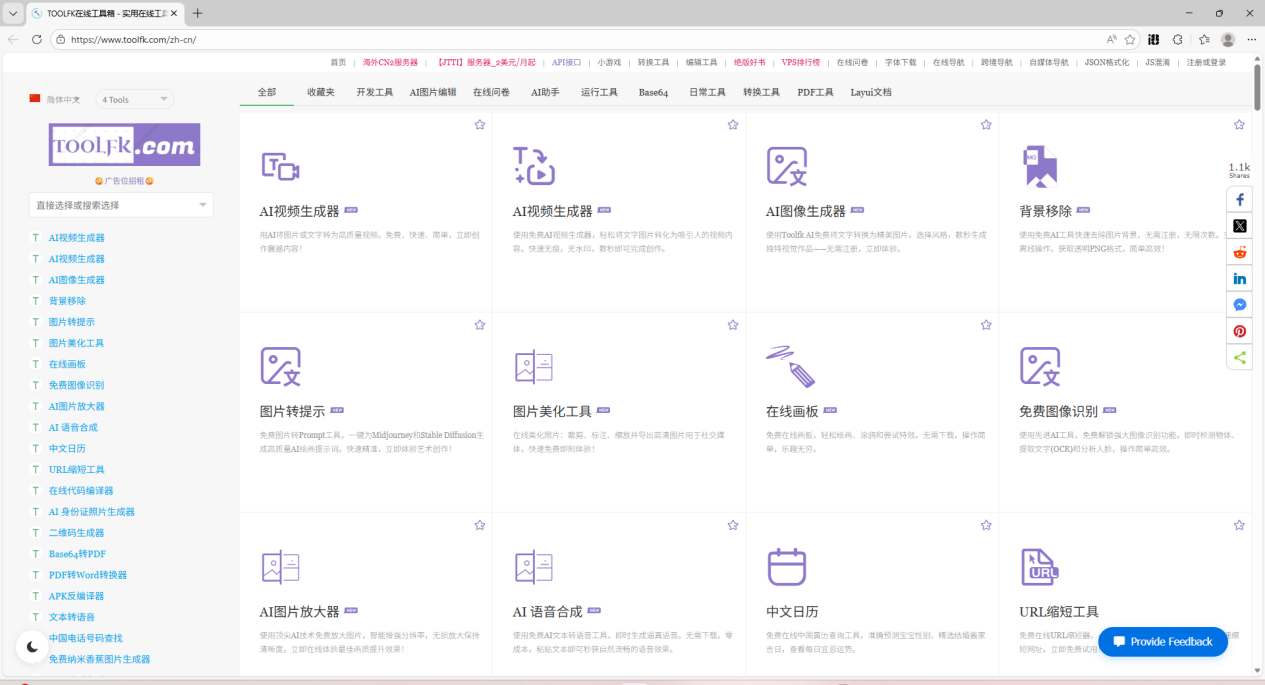Toggle the favorite star on the 中文日历 card
This screenshot has width=1265, height=685.
point(986,525)
